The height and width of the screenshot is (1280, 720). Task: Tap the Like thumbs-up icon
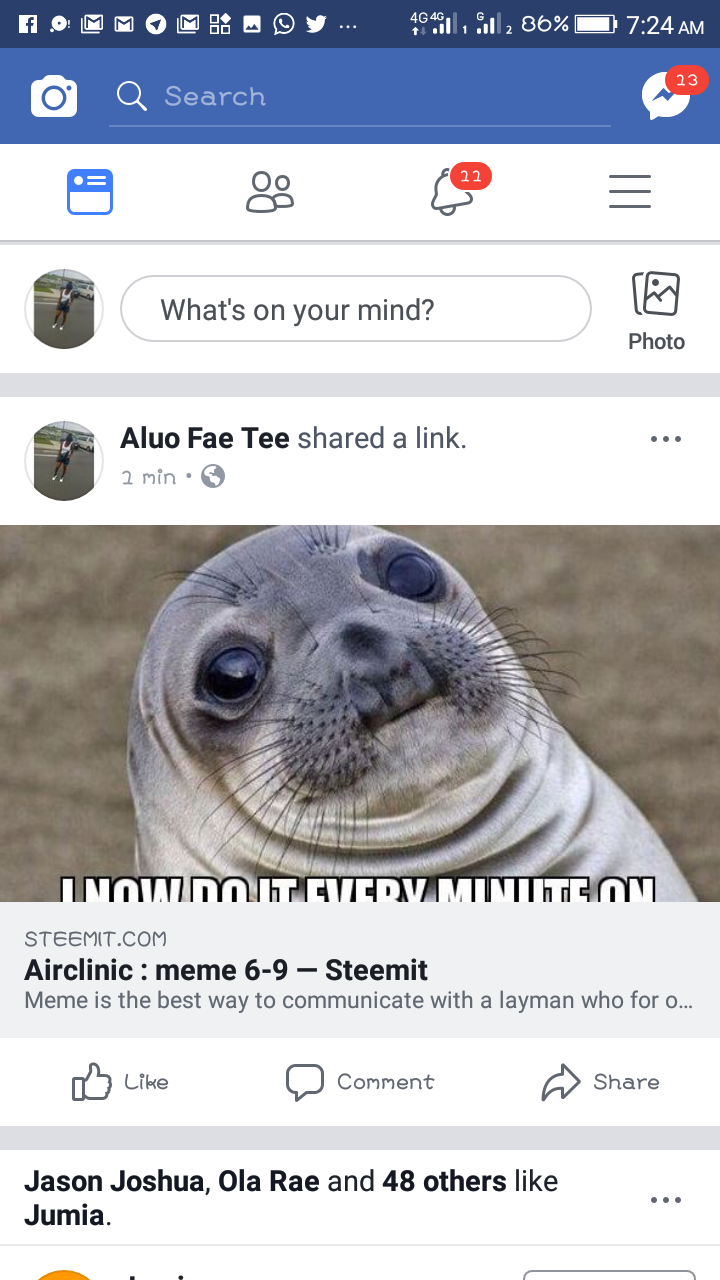[x=92, y=1082]
